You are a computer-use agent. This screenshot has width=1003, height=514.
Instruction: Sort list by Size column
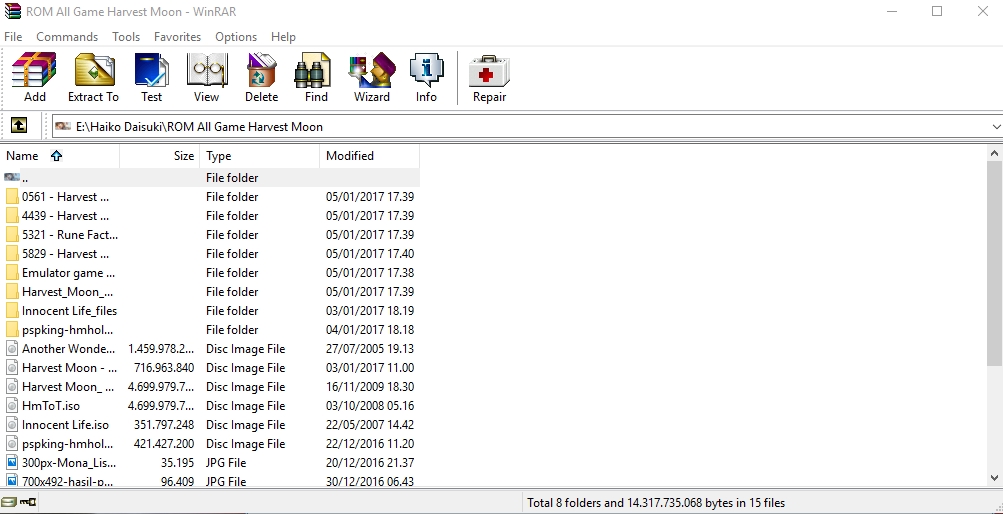tap(159, 155)
